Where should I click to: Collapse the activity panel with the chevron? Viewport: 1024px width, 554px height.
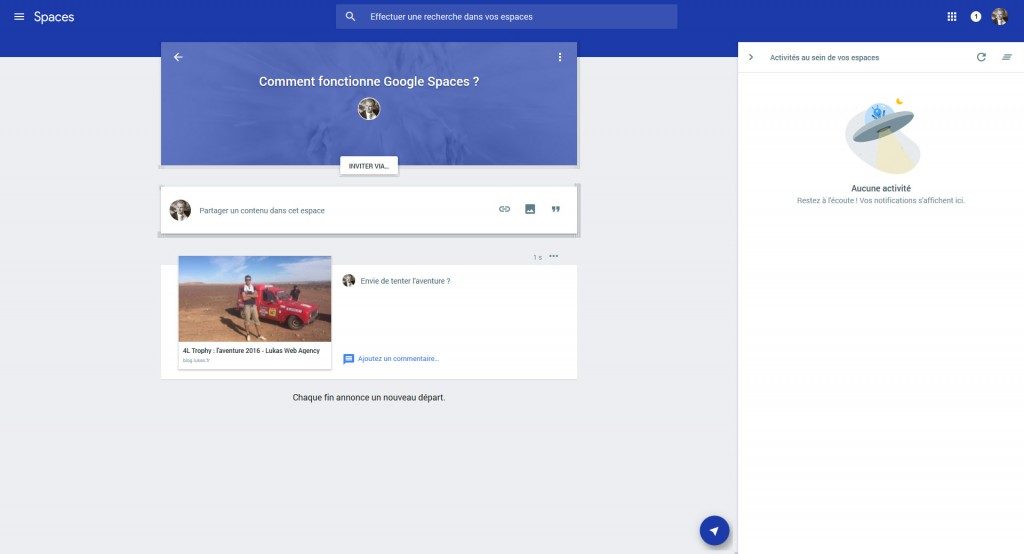tap(751, 57)
